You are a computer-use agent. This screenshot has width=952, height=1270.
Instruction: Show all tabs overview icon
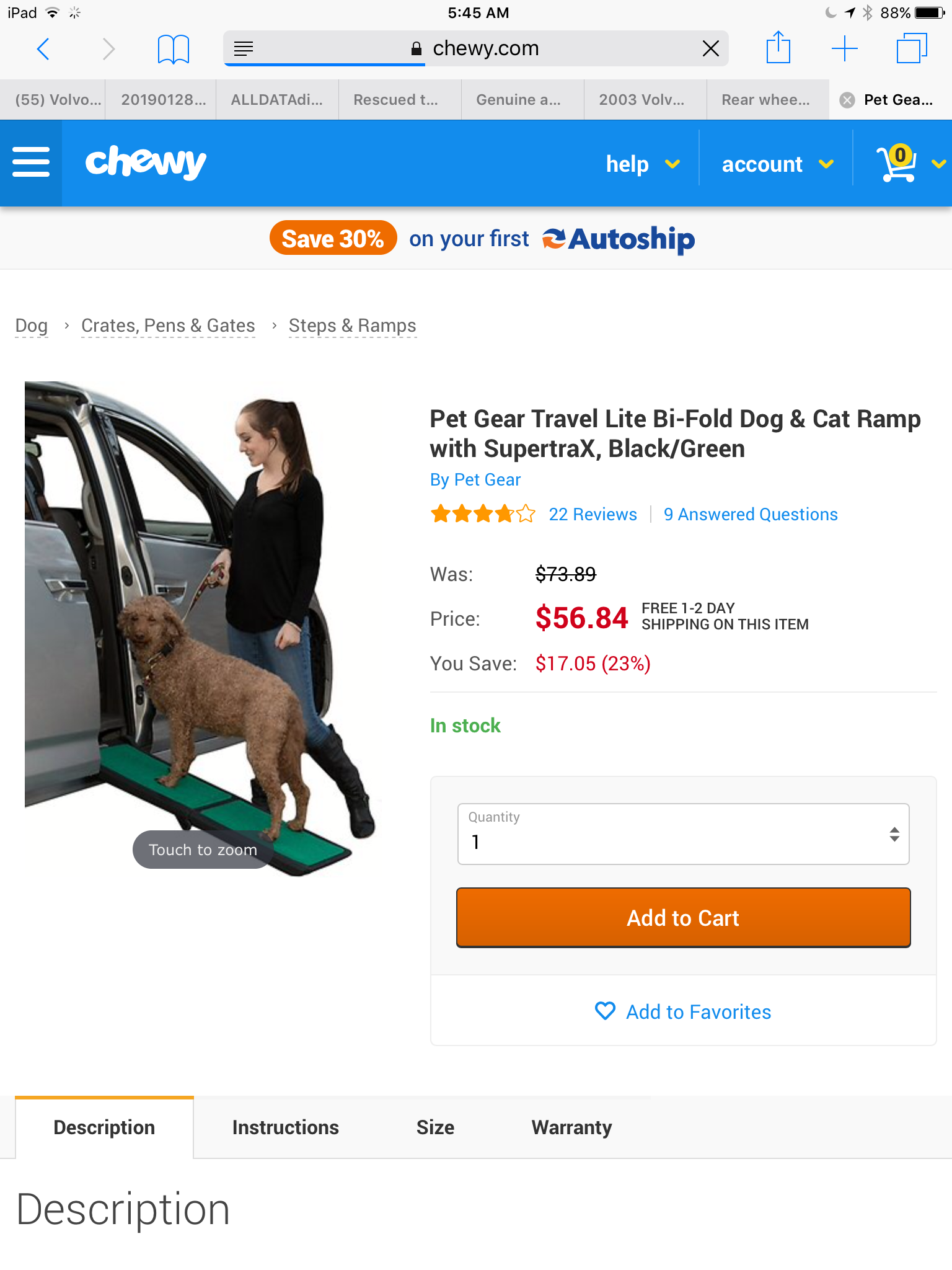click(911, 48)
